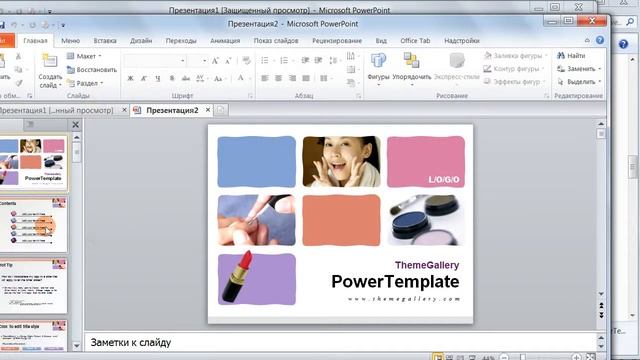
Task: Click Decrease Font Size icon
Action: [228, 61]
